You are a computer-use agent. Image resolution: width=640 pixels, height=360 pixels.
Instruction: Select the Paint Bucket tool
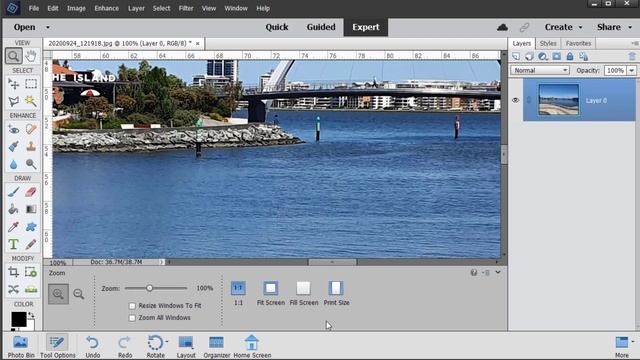click(13, 209)
